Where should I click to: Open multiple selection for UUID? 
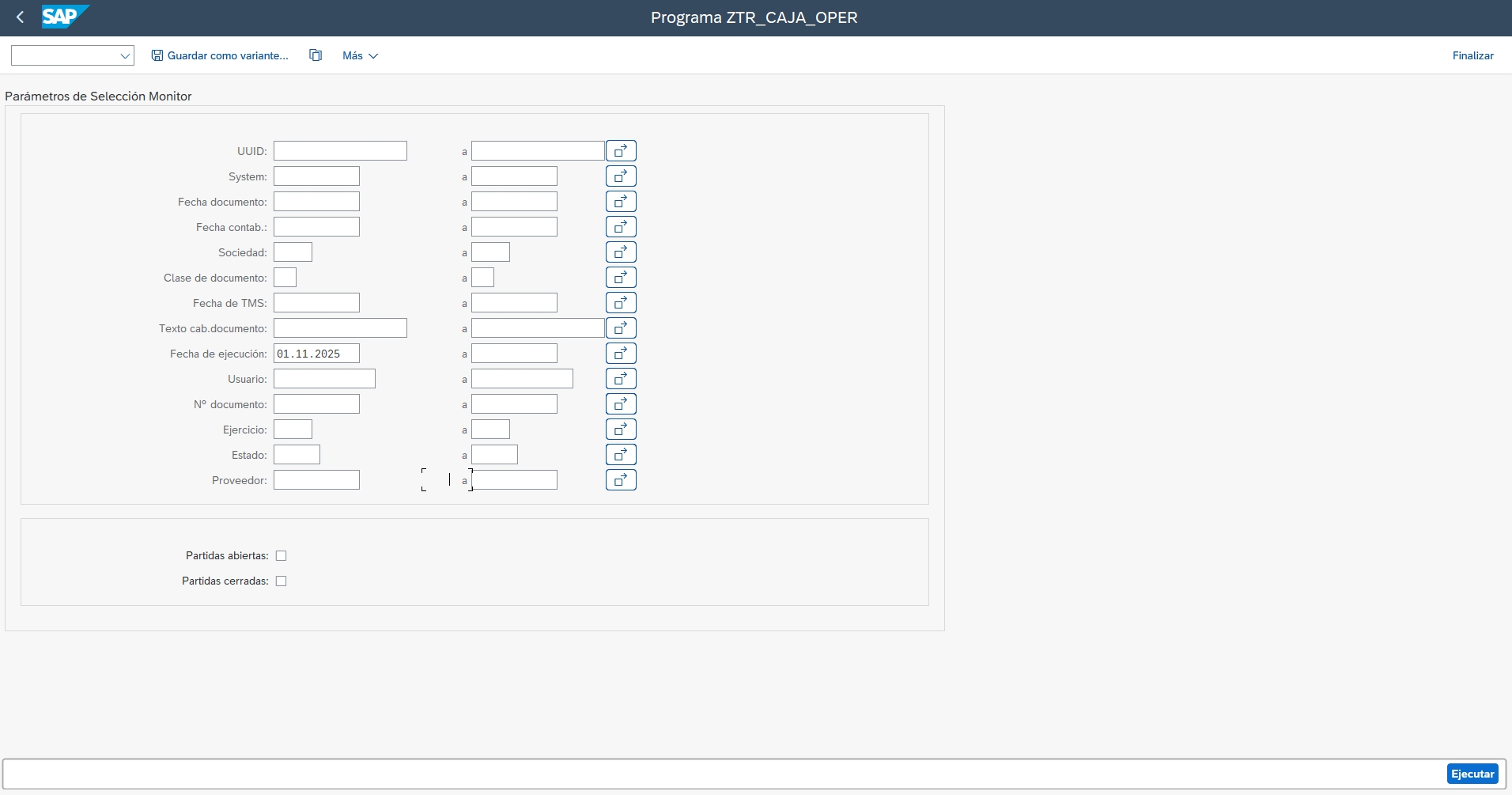621,151
